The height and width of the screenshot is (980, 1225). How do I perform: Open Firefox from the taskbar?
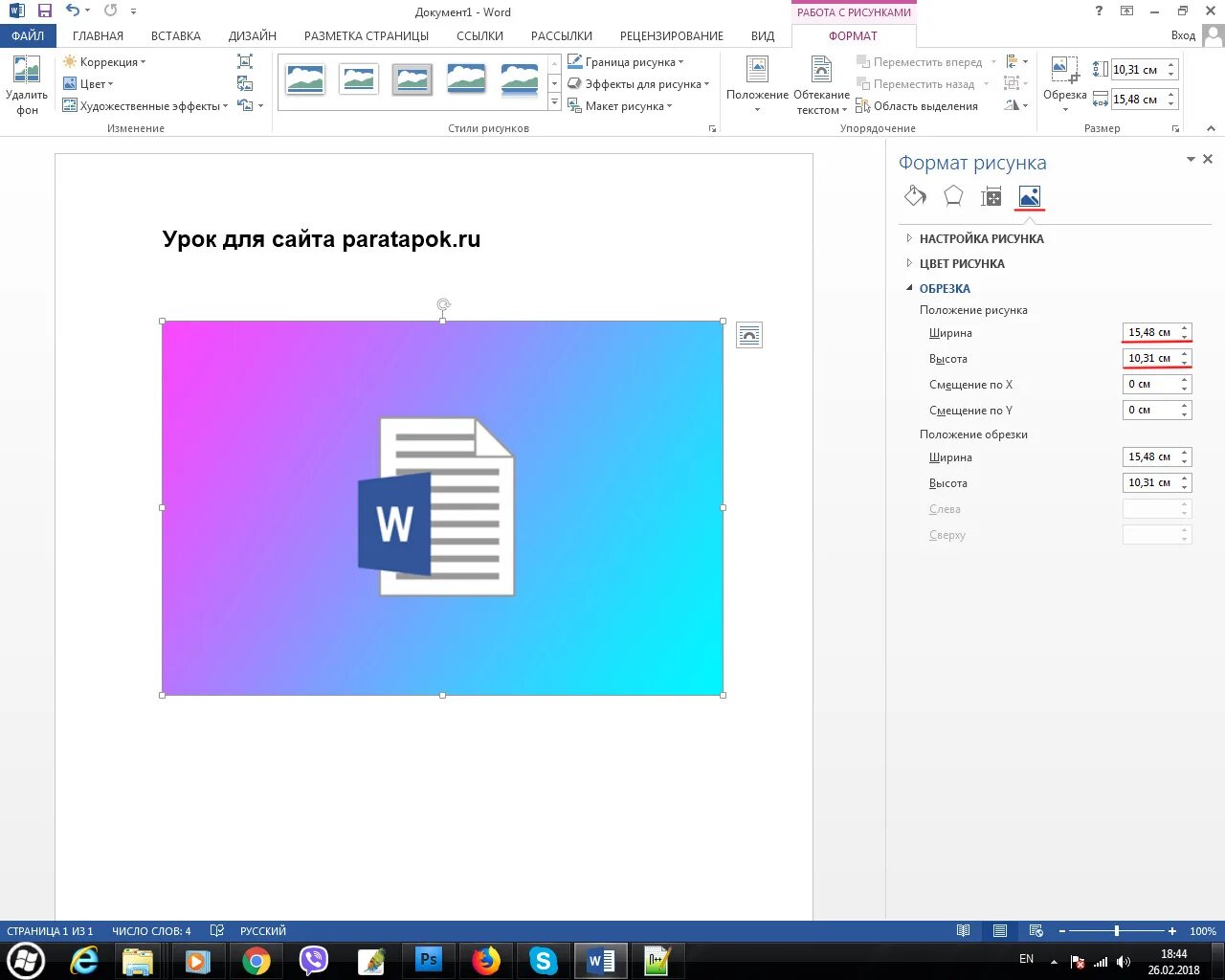(485, 961)
